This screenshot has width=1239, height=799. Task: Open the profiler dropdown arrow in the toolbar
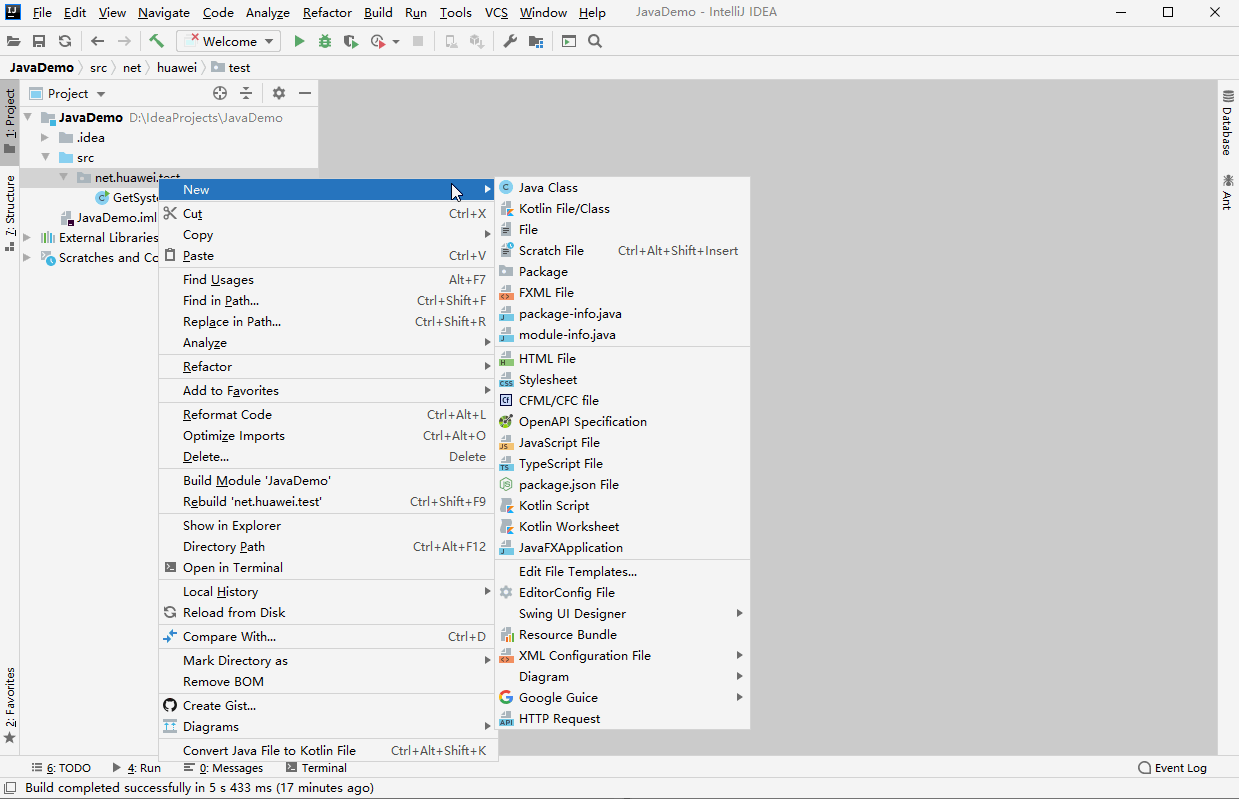[x=396, y=41]
